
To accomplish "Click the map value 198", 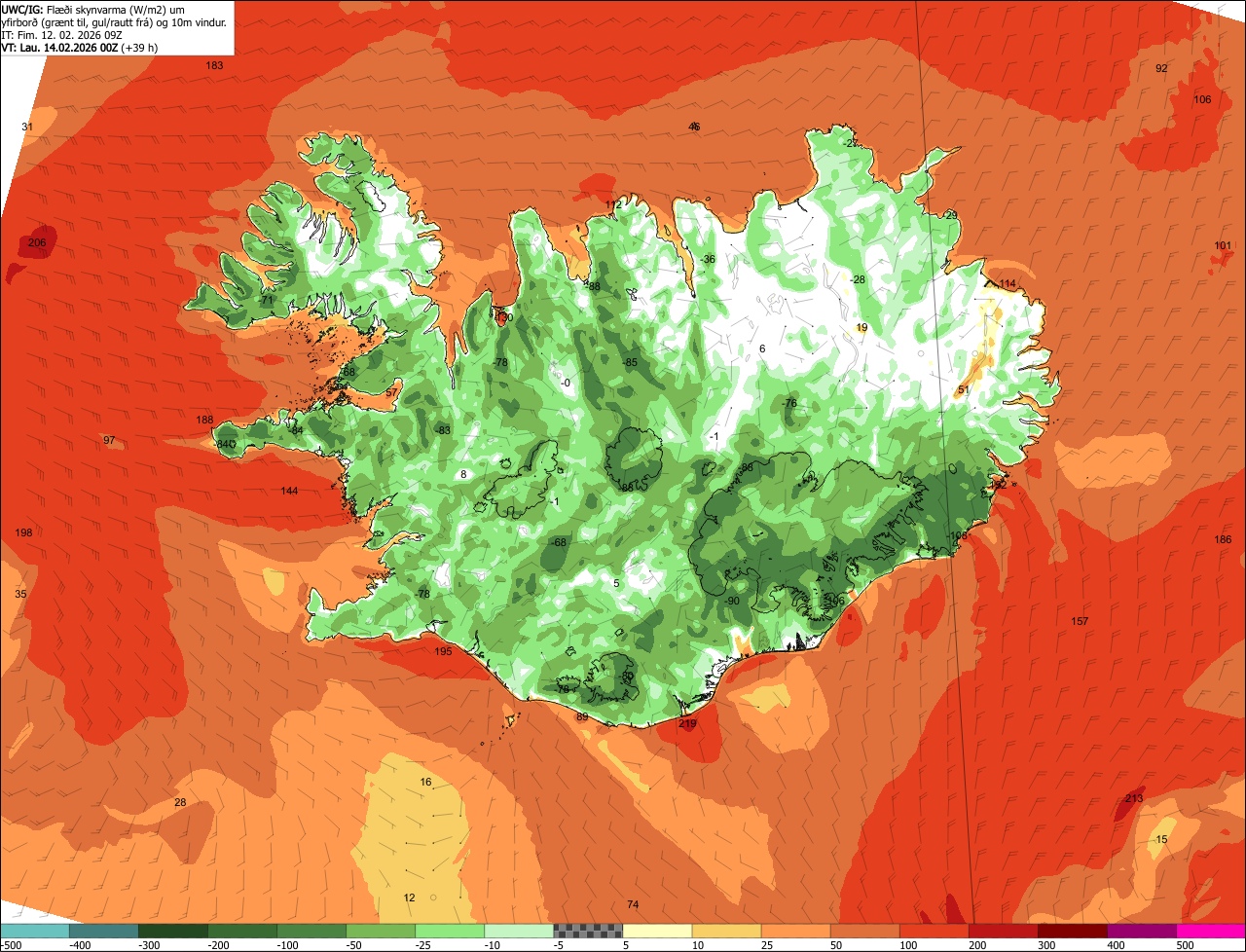I will point(24,532).
